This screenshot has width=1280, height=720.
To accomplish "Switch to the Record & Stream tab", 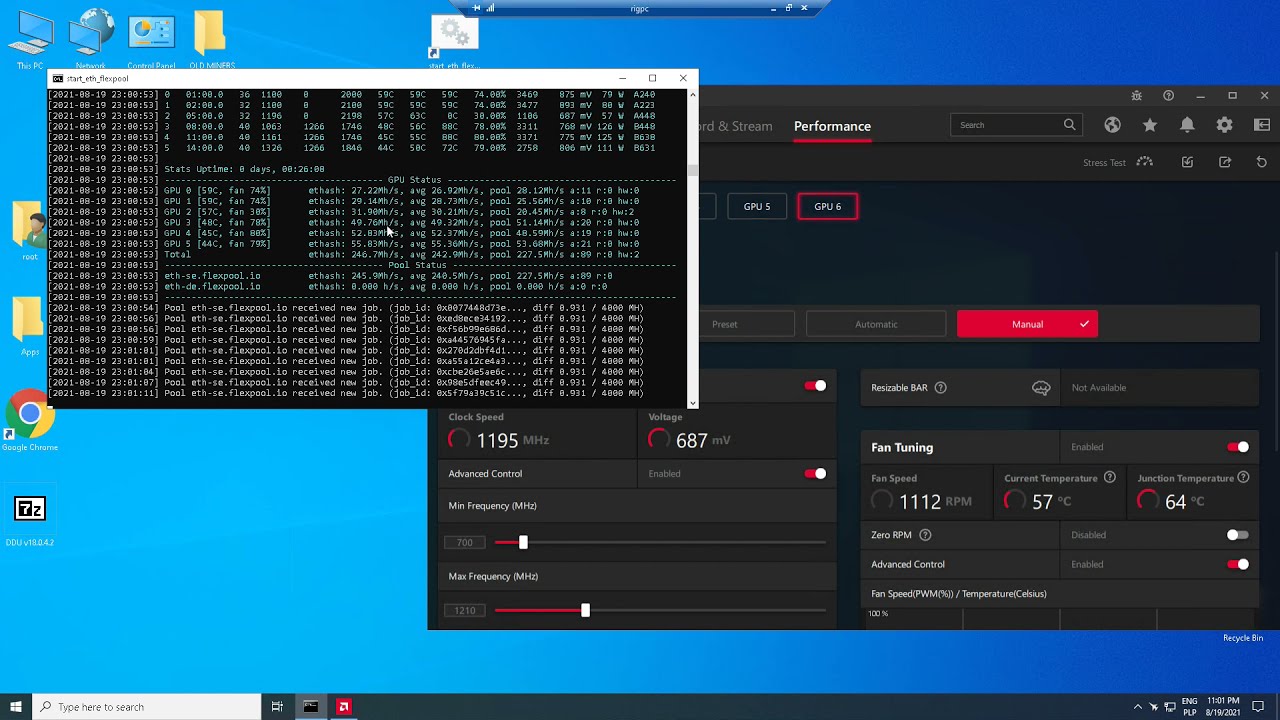I will coord(736,126).
